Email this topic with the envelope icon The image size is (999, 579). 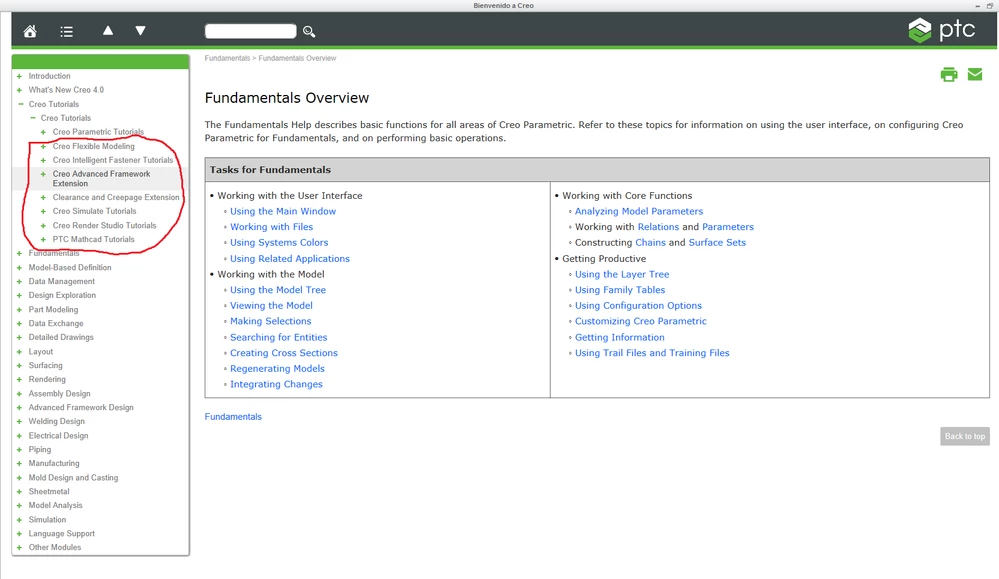tap(975, 75)
